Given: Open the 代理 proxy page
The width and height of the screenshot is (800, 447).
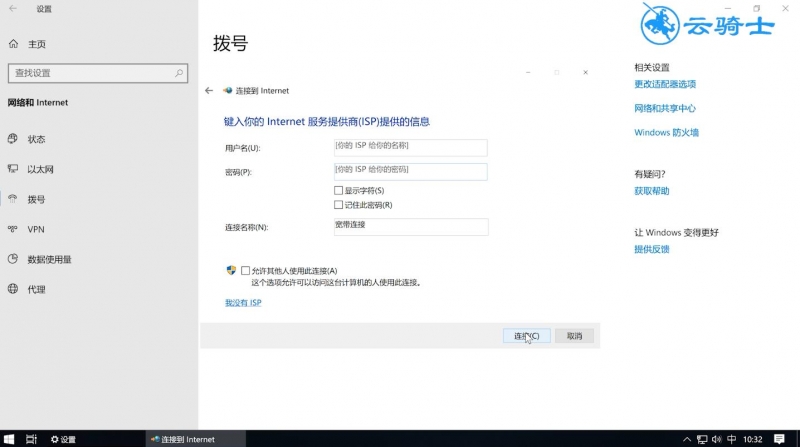Looking at the screenshot, I should 36,290.
